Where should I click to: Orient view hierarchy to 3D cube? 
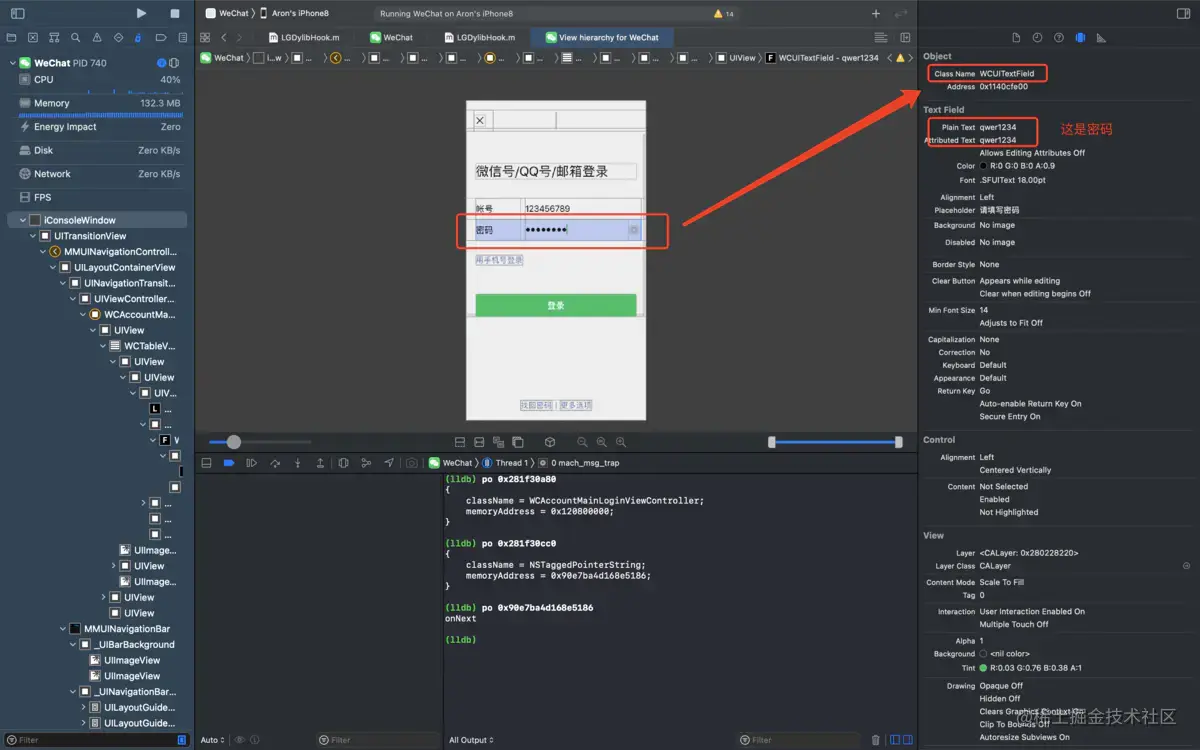pyautogui.click(x=550, y=442)
